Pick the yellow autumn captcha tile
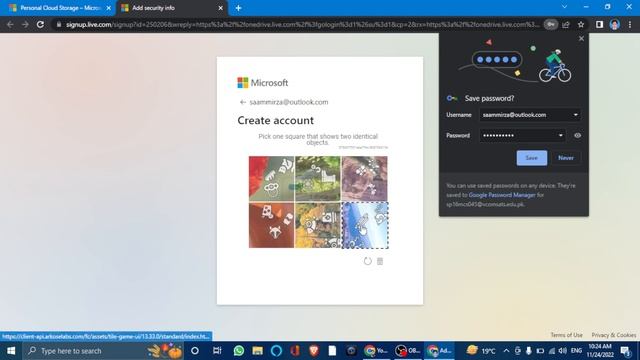The height and width of the screenshot is (360, 640). [318, 225]
